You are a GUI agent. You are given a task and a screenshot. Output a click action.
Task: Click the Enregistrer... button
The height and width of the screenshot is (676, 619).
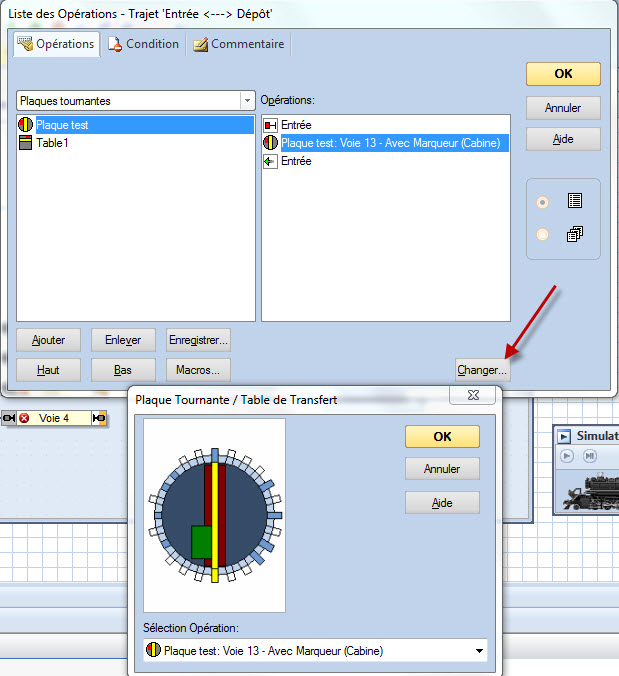(x=198, y=340)
